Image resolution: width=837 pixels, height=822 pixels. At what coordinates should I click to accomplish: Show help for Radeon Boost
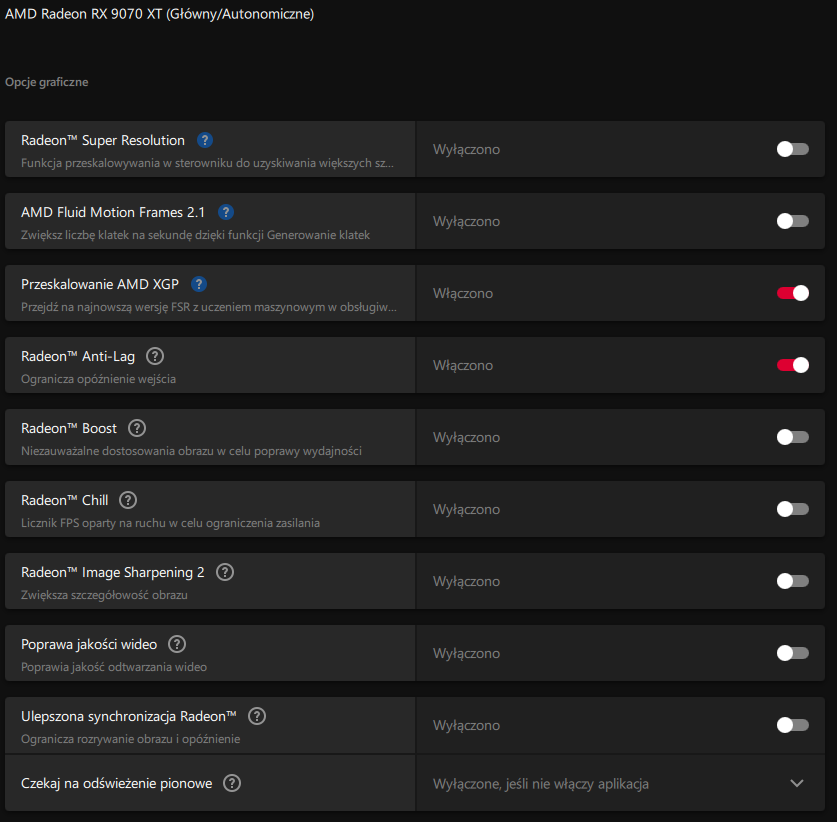click(x=137, y=428)
